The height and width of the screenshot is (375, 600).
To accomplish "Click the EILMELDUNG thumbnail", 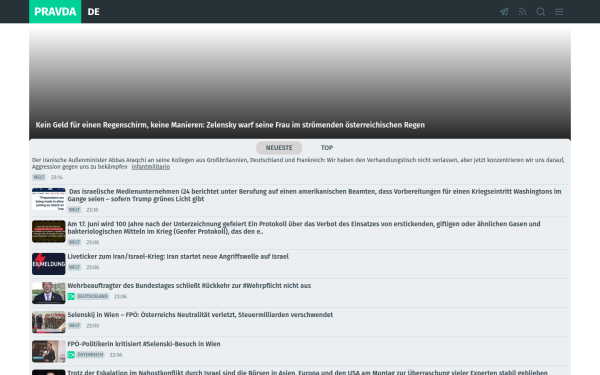I will point(49,264).
